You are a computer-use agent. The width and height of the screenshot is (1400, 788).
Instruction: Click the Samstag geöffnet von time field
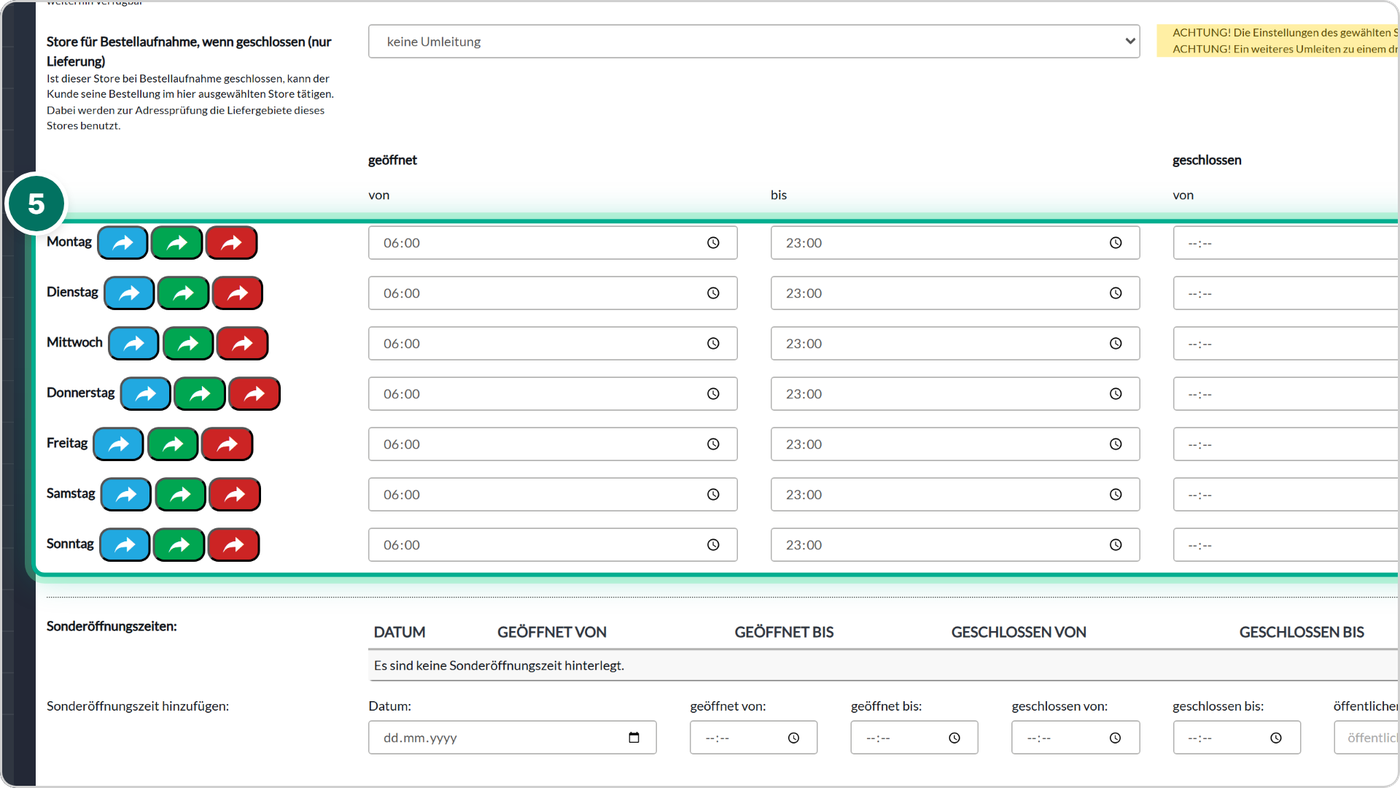[553, 494]
